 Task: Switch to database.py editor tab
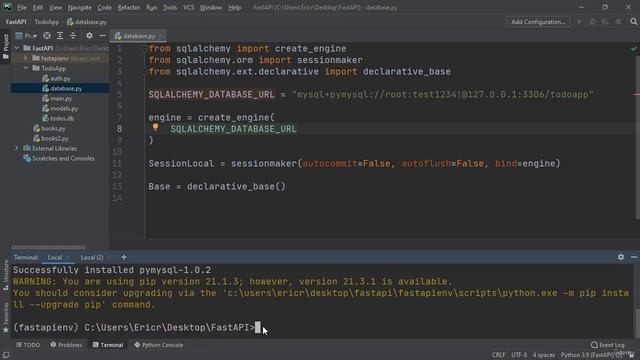[x=138, y=36]
